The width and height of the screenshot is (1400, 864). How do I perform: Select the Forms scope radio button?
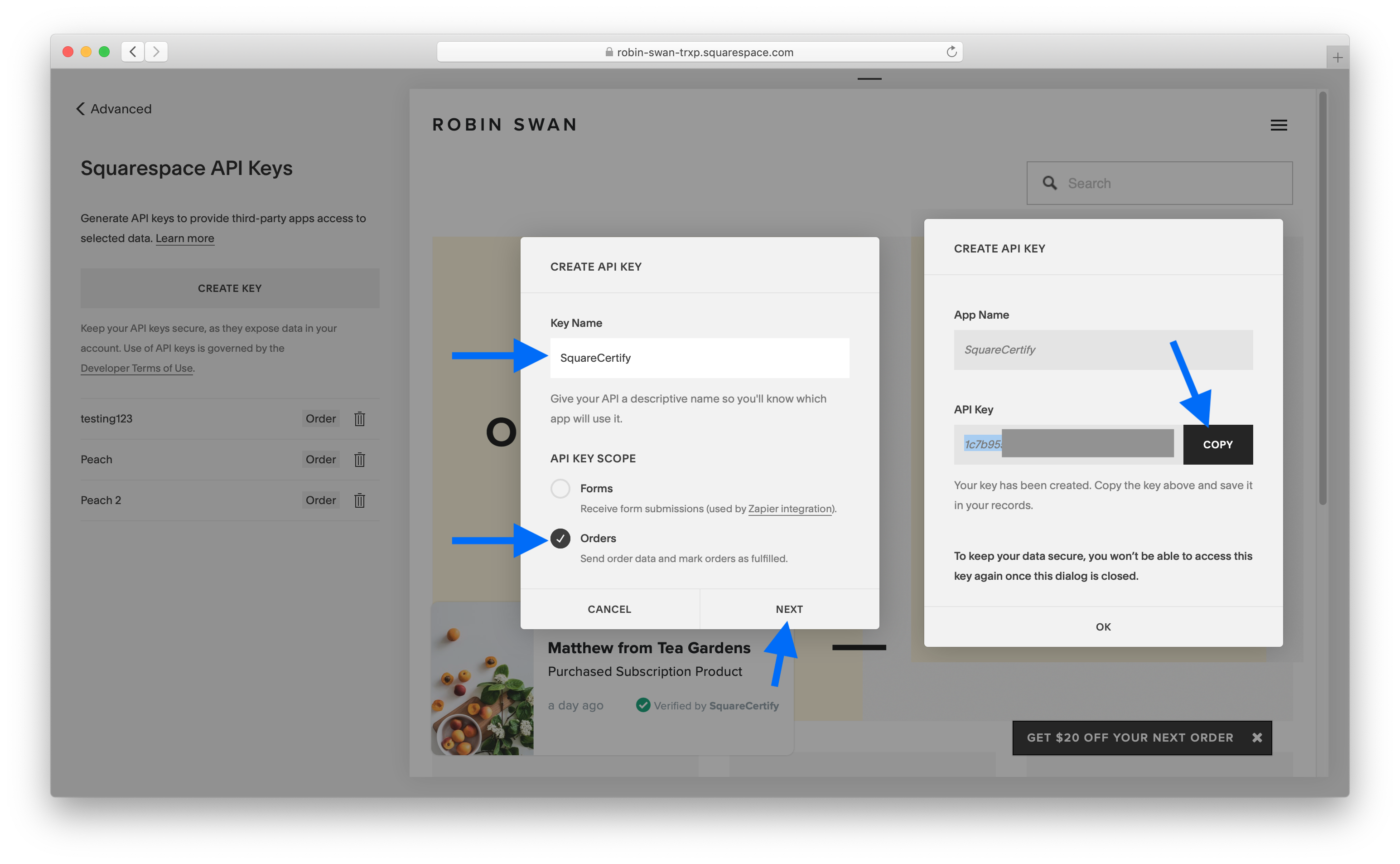[x=560, y=489]
